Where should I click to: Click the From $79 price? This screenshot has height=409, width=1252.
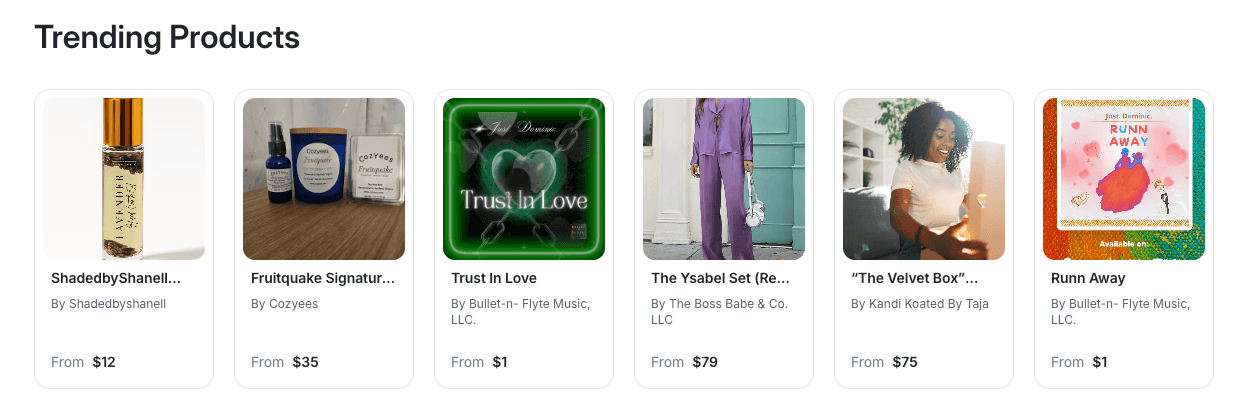[x=685, y=362]
